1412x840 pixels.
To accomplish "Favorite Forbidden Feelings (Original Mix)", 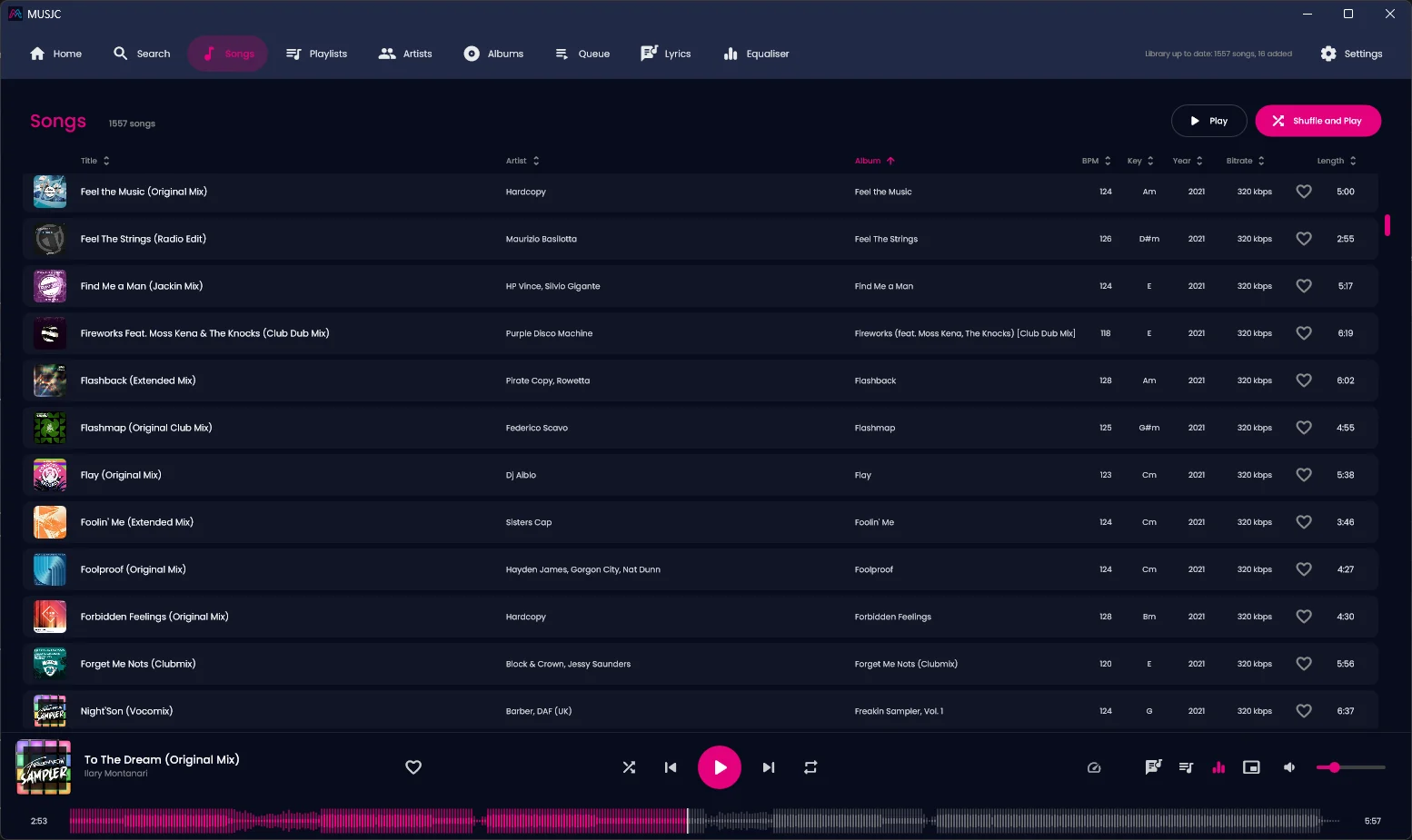I will 1304,617.
